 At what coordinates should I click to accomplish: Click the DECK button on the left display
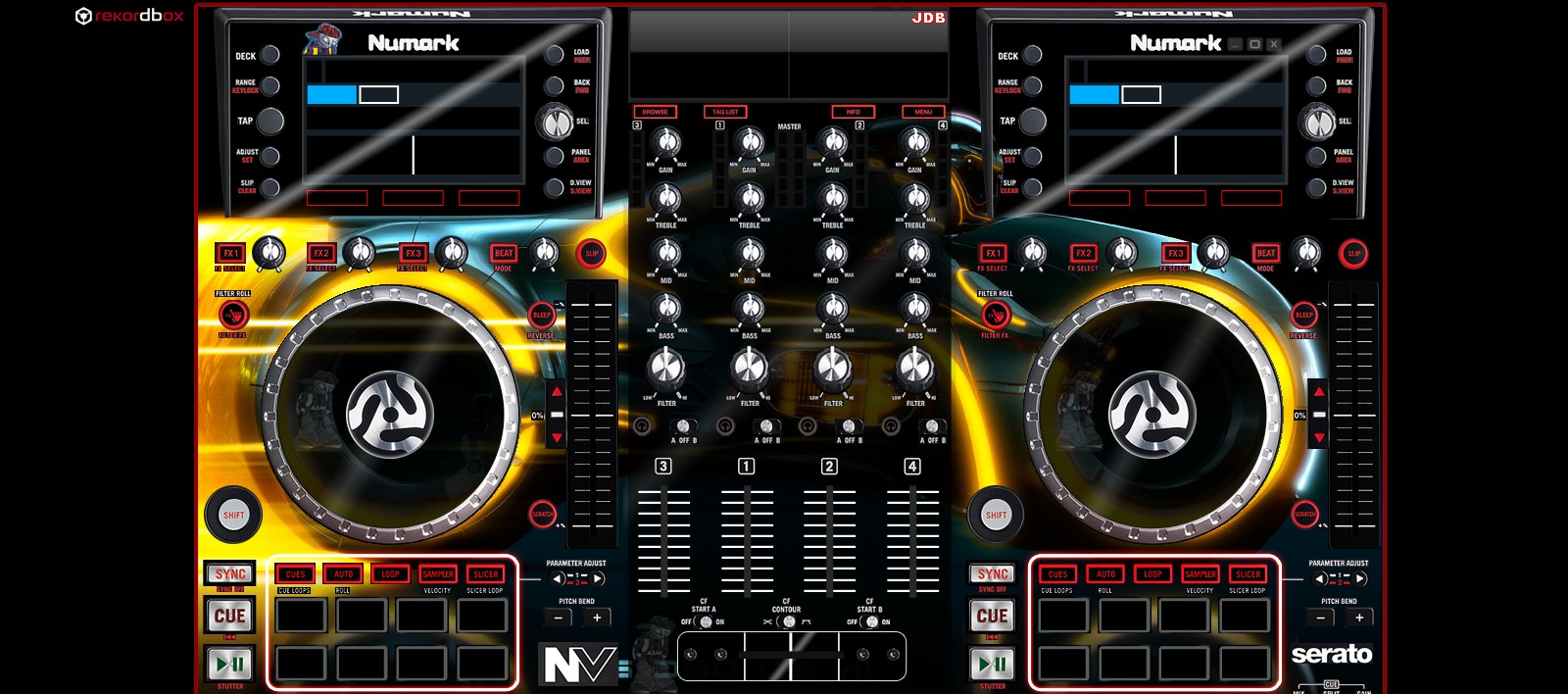(x=270, y=55)
